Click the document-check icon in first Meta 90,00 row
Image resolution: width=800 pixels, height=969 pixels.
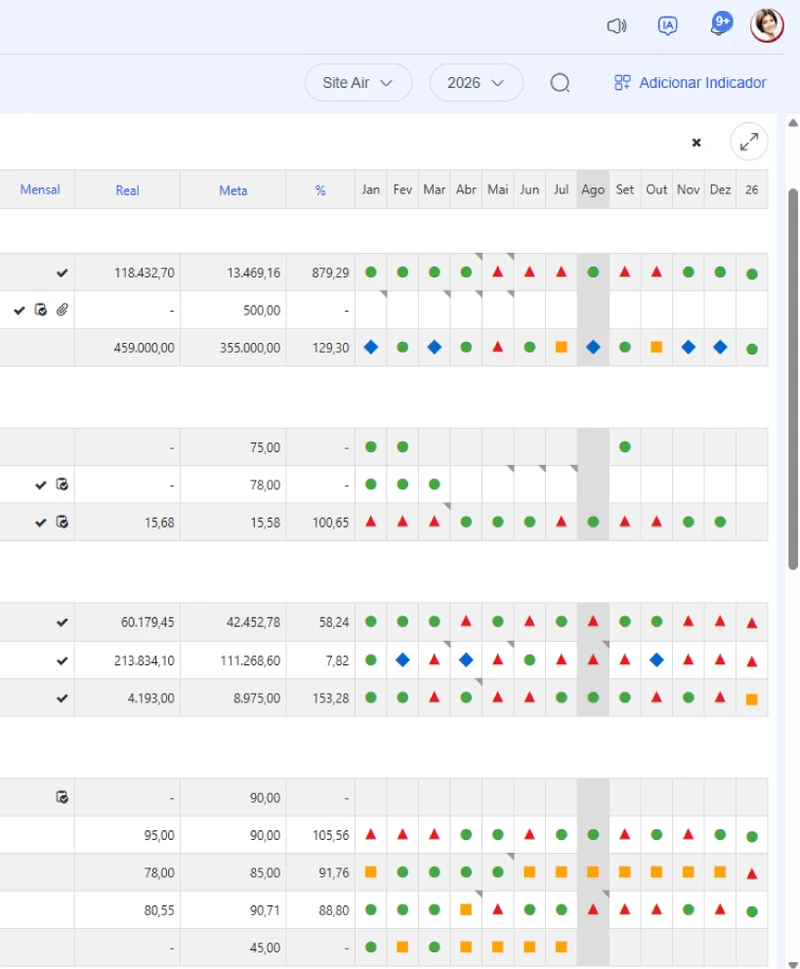[x=62, y=797]
